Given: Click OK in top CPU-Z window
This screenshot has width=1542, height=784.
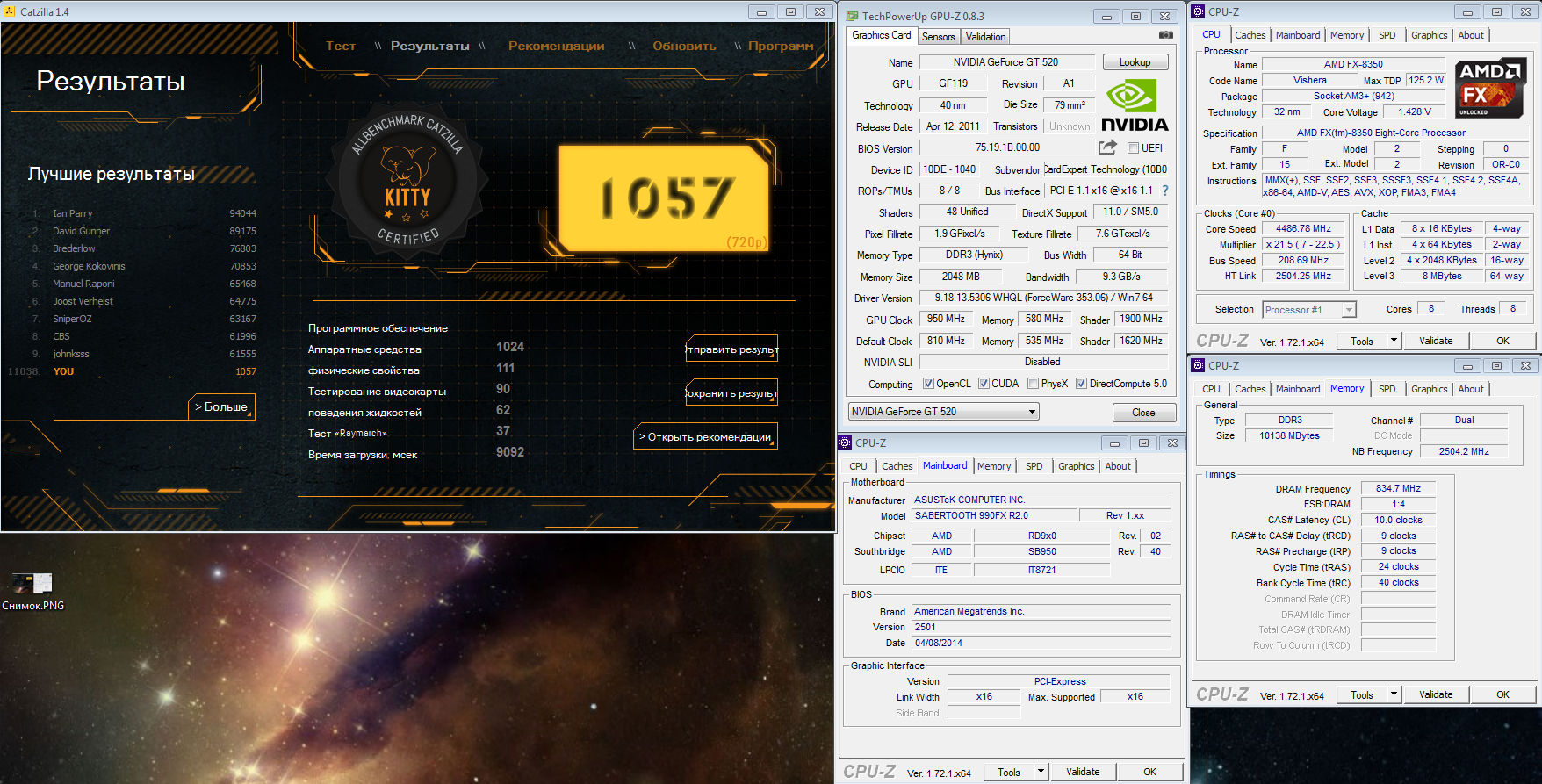Looking at the screenshot, I should point(1502,341).
